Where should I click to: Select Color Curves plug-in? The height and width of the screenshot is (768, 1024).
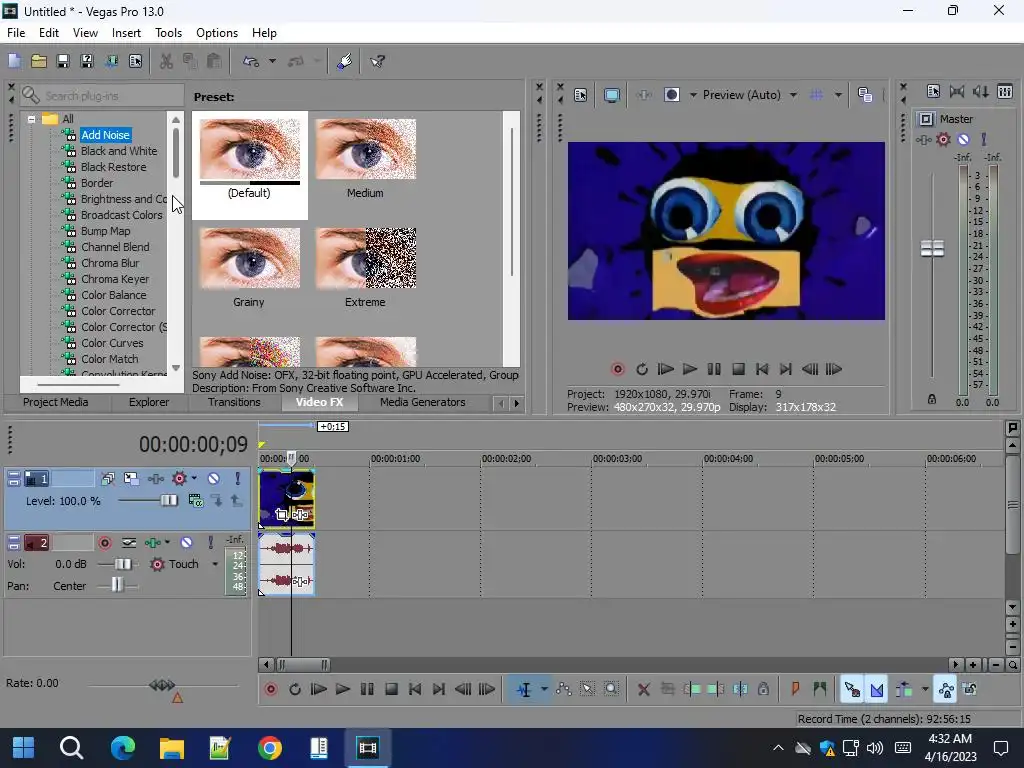click(x=112, y=343)
